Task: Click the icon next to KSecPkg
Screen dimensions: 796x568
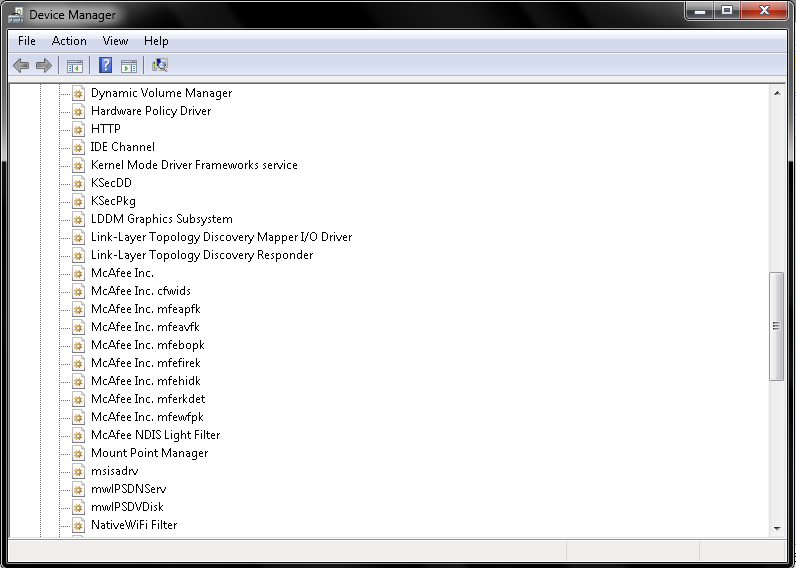Action: (78, 202)
